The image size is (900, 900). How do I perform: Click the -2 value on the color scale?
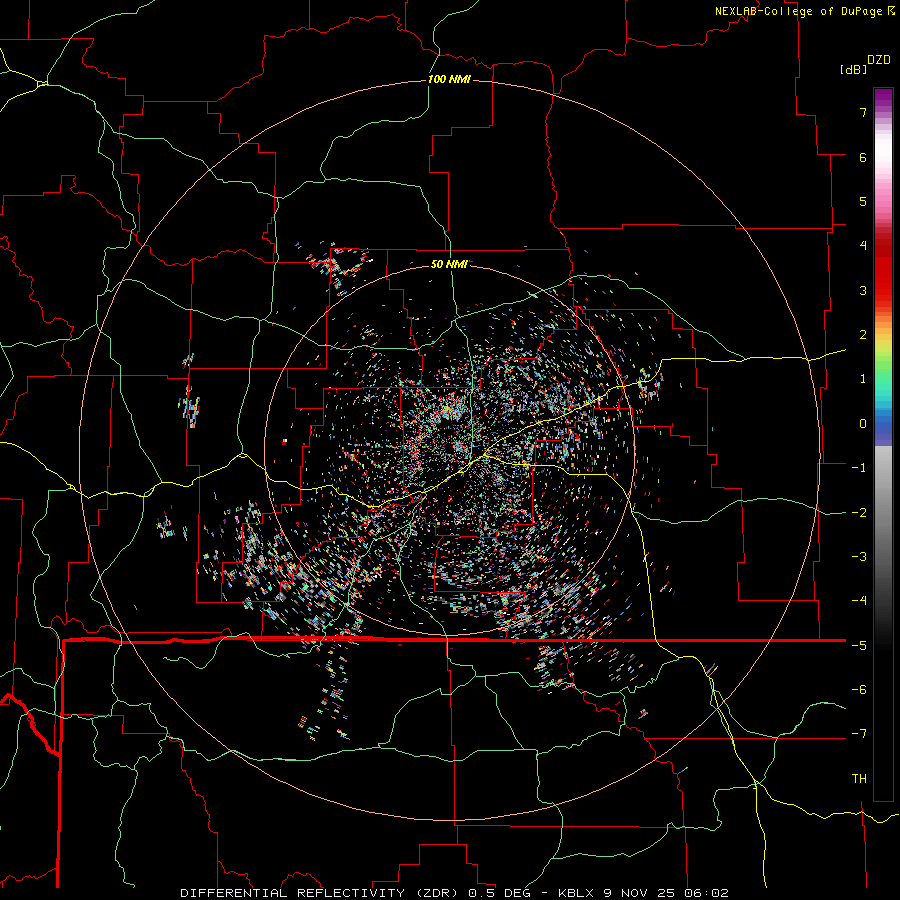[859, 513]
